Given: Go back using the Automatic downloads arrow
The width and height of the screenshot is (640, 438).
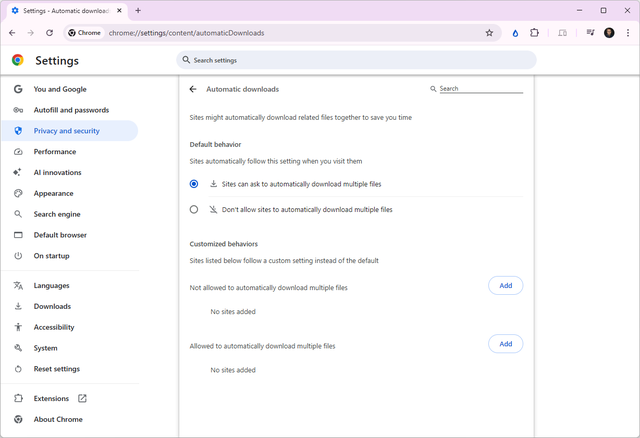Looking at the screenshot, I should (x=193, y=89).
